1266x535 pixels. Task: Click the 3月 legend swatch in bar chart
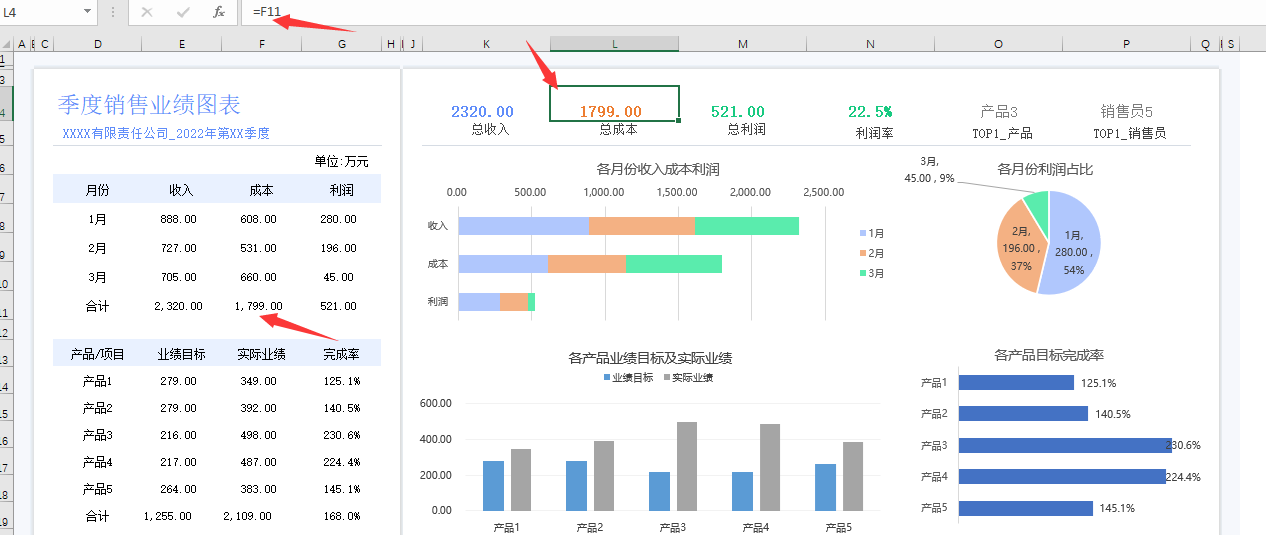[x=863, y=273]
